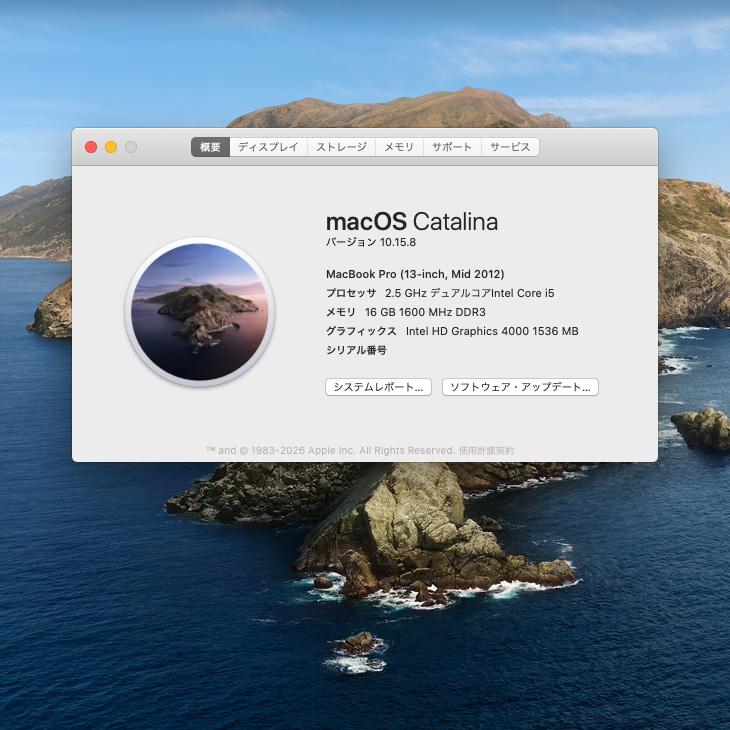Minimize window with the yellow button
This screenshot has width=730, height=730.
point(111,147)
